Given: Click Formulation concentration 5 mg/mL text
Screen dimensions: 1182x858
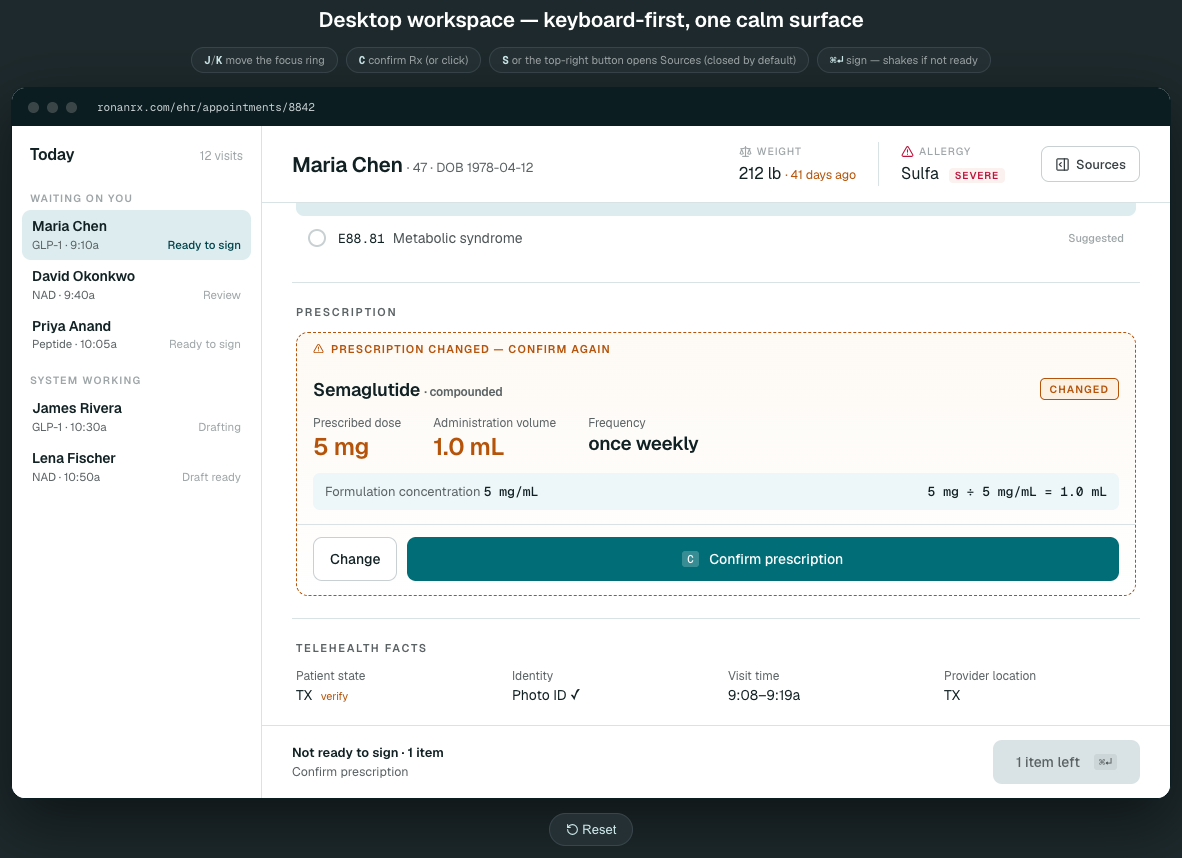Looking at the screenshot, I should click(431, 492).
